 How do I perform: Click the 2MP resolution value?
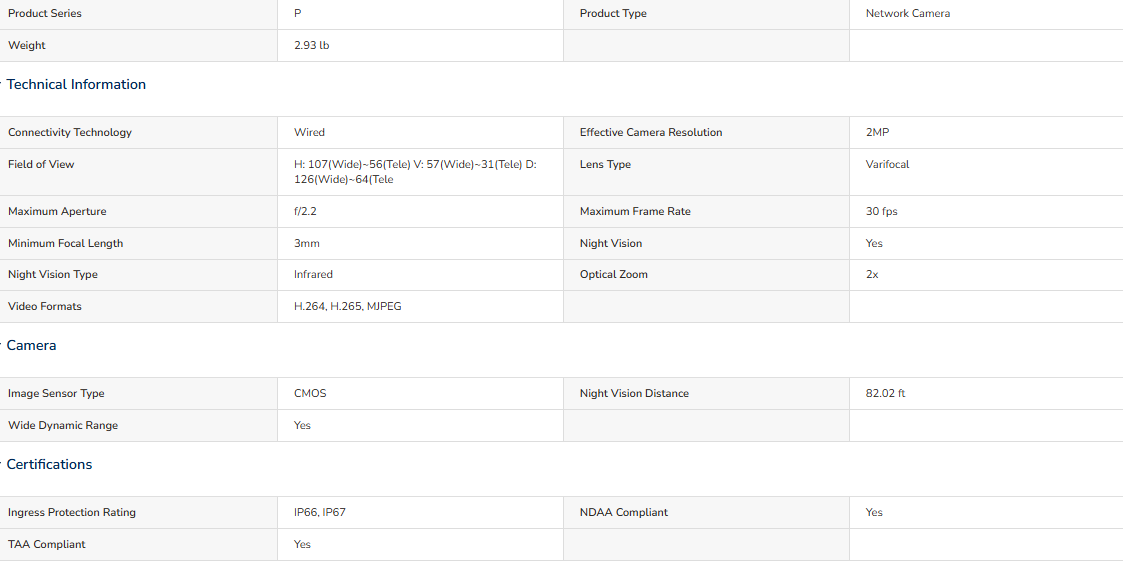877,133
